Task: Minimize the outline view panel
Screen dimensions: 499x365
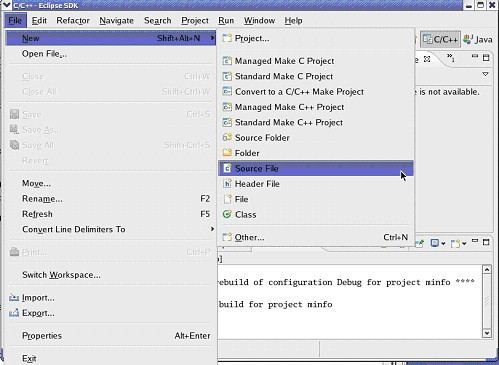Action: (475, 57)
